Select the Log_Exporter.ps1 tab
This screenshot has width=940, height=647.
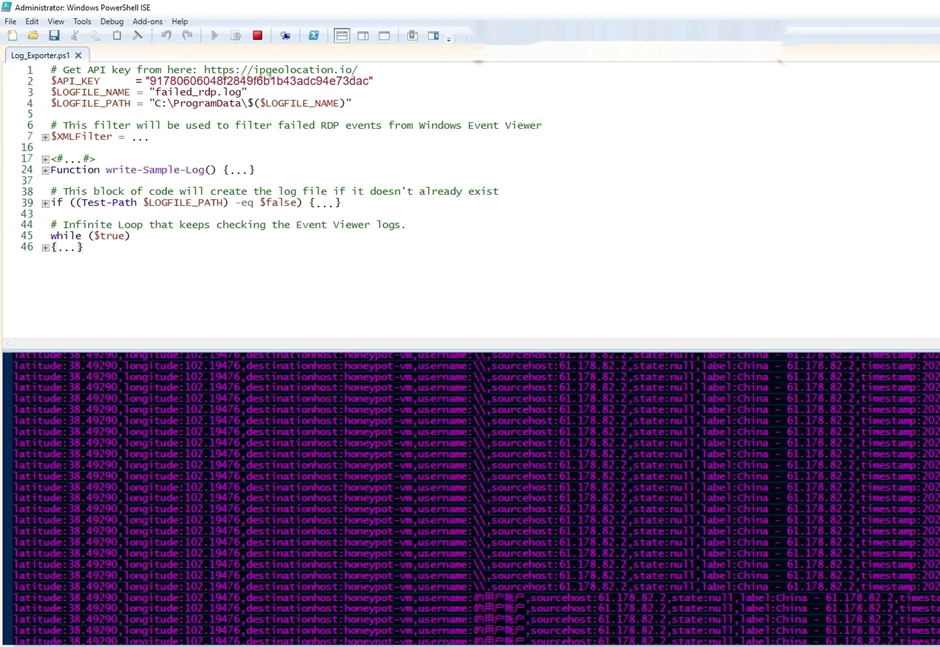(40, 55)
